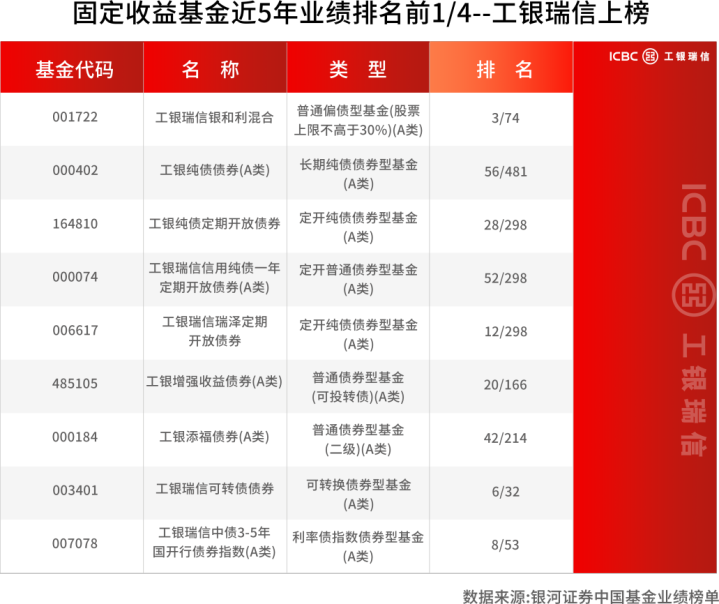Click 利率债指数债券型基金 type cell
This screenshot has width=719, height=604.
358,547
